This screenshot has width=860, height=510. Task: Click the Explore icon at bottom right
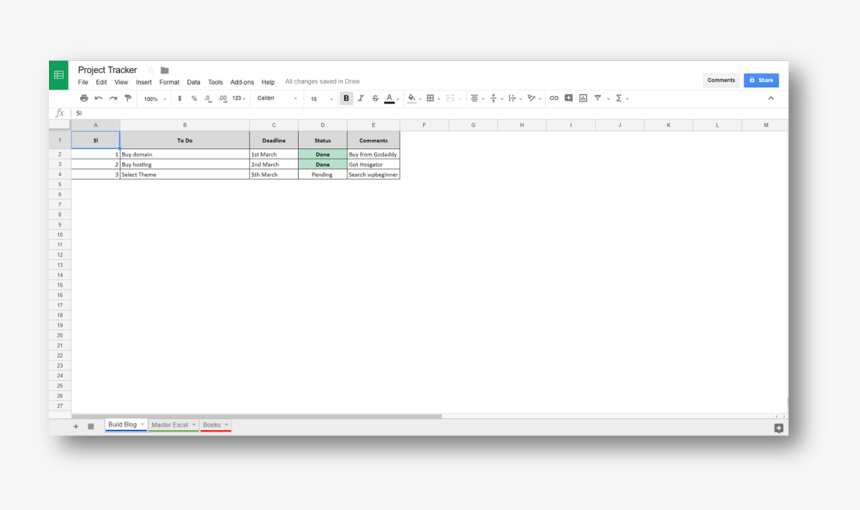tap(778, 428)
